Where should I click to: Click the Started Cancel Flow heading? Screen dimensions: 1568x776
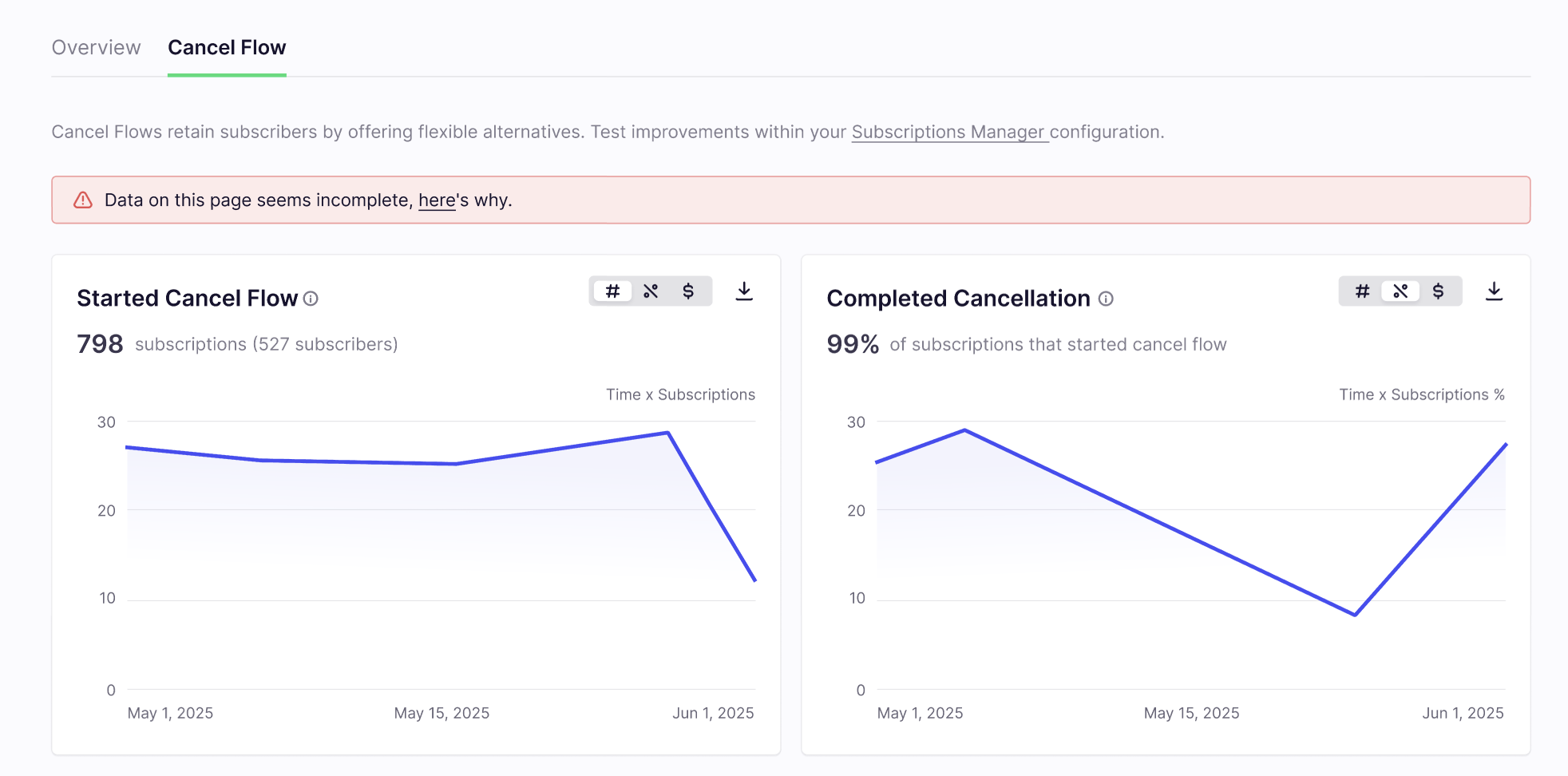tap(187, 299)
